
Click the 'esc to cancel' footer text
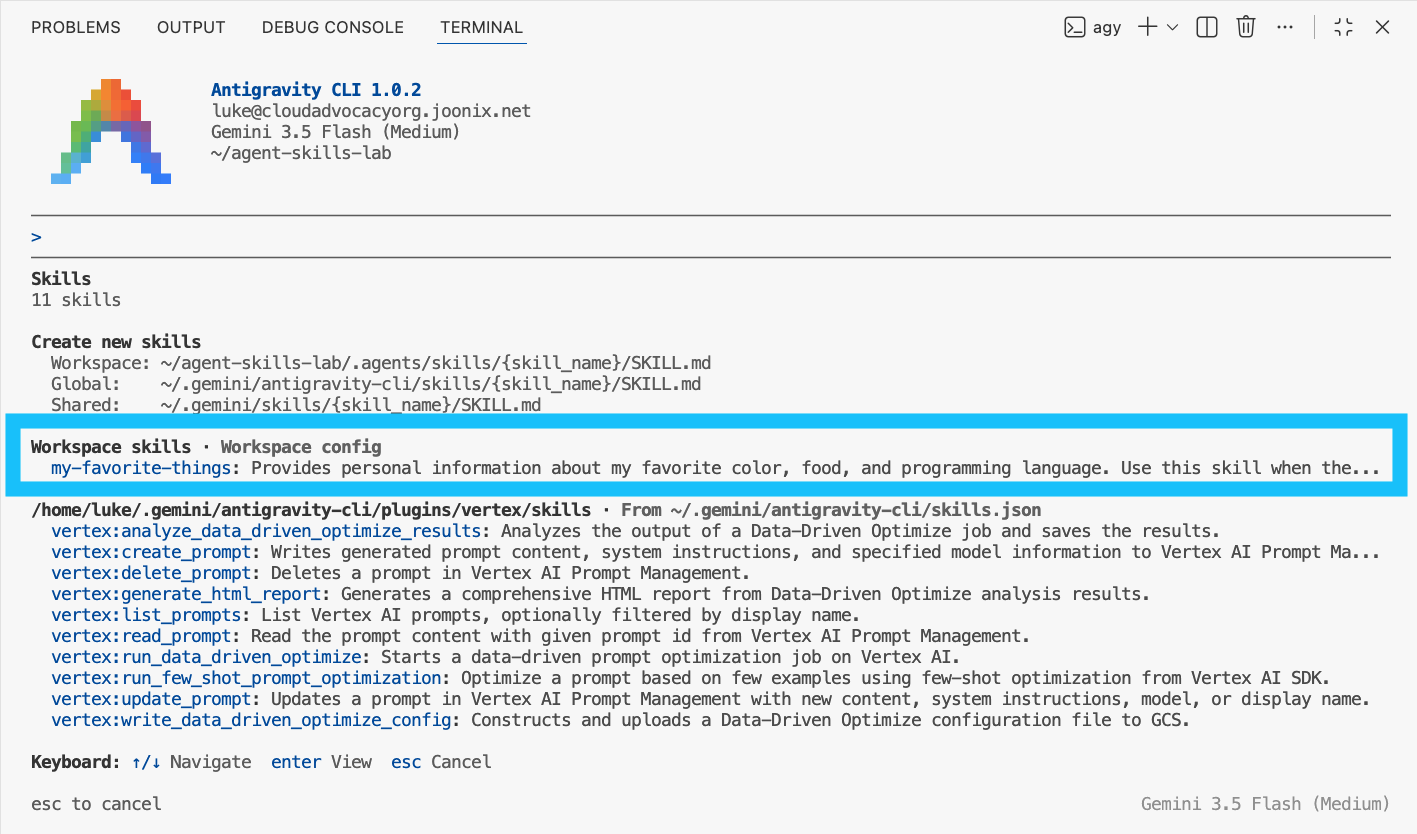96,804
